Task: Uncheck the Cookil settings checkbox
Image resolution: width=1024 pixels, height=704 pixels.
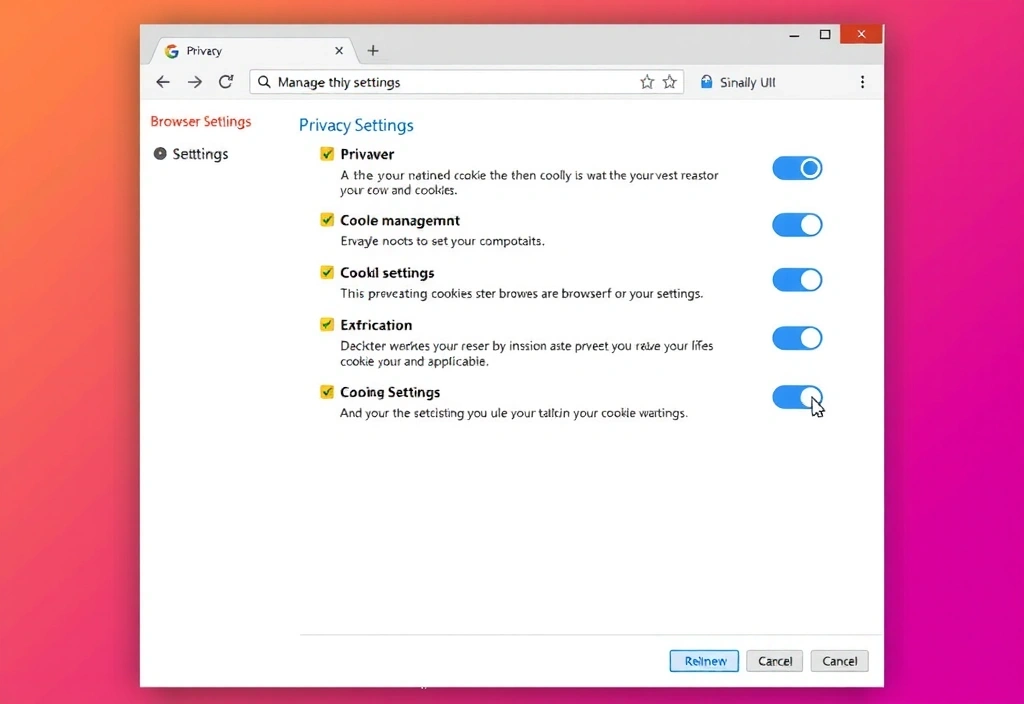Action: pos(327,272)
